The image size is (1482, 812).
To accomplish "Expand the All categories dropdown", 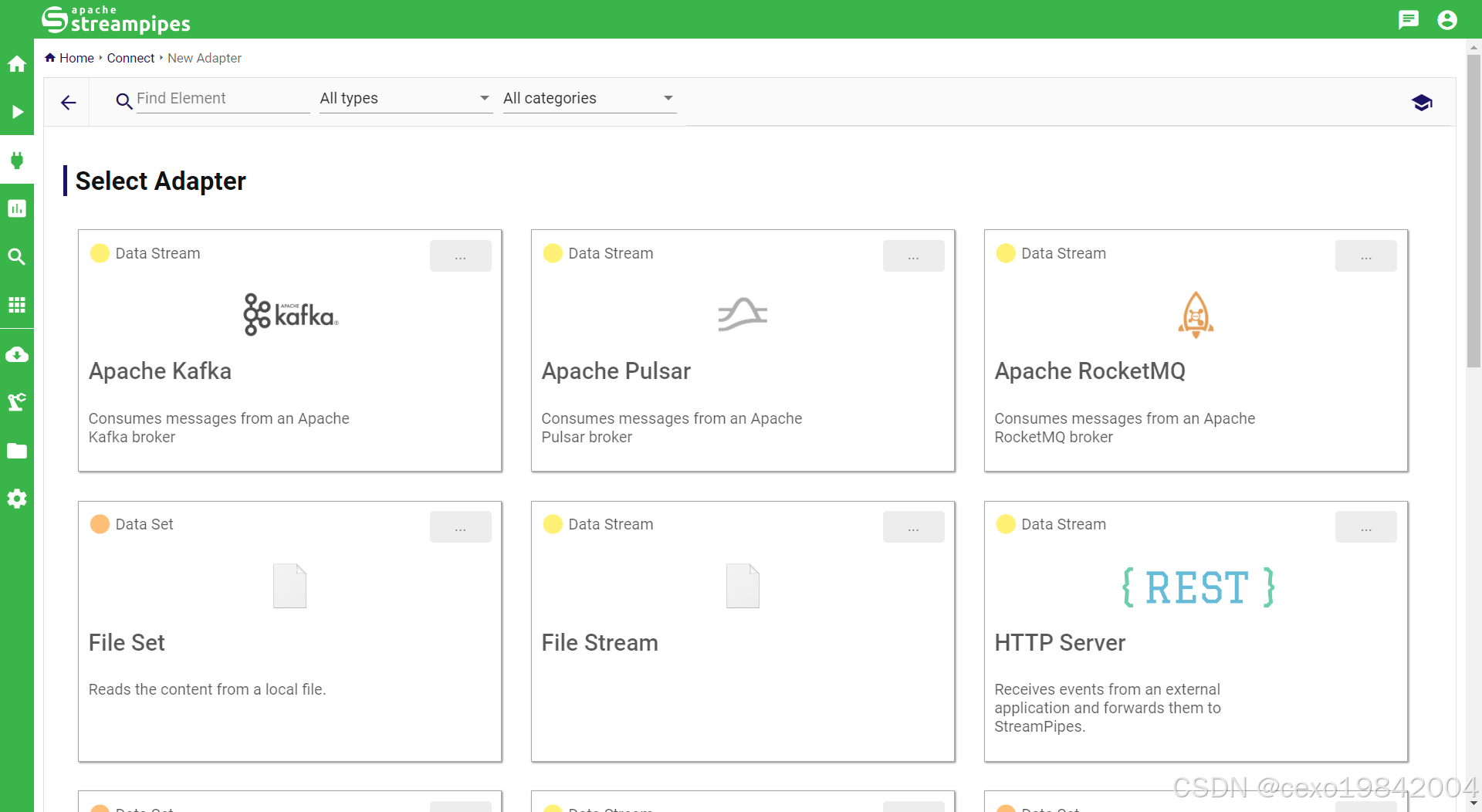I will tap(589, 98).
